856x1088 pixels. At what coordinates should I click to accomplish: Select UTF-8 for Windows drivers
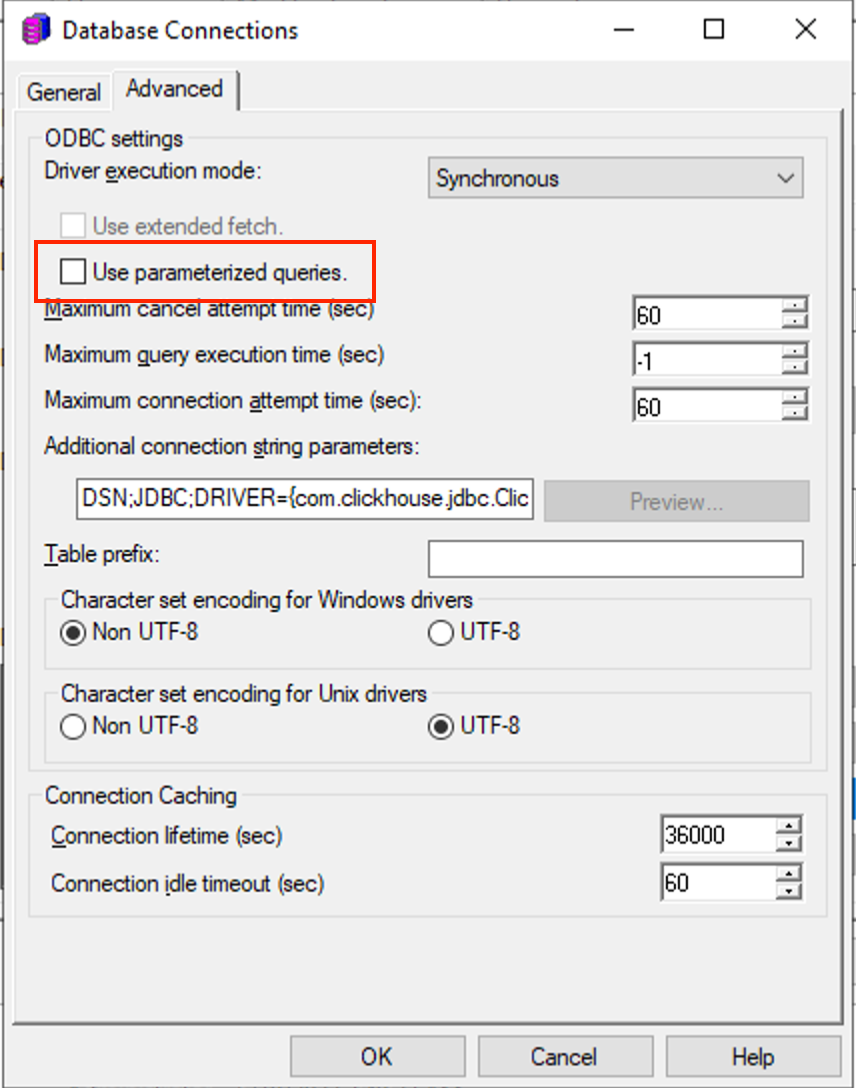[x=441, y=633]
